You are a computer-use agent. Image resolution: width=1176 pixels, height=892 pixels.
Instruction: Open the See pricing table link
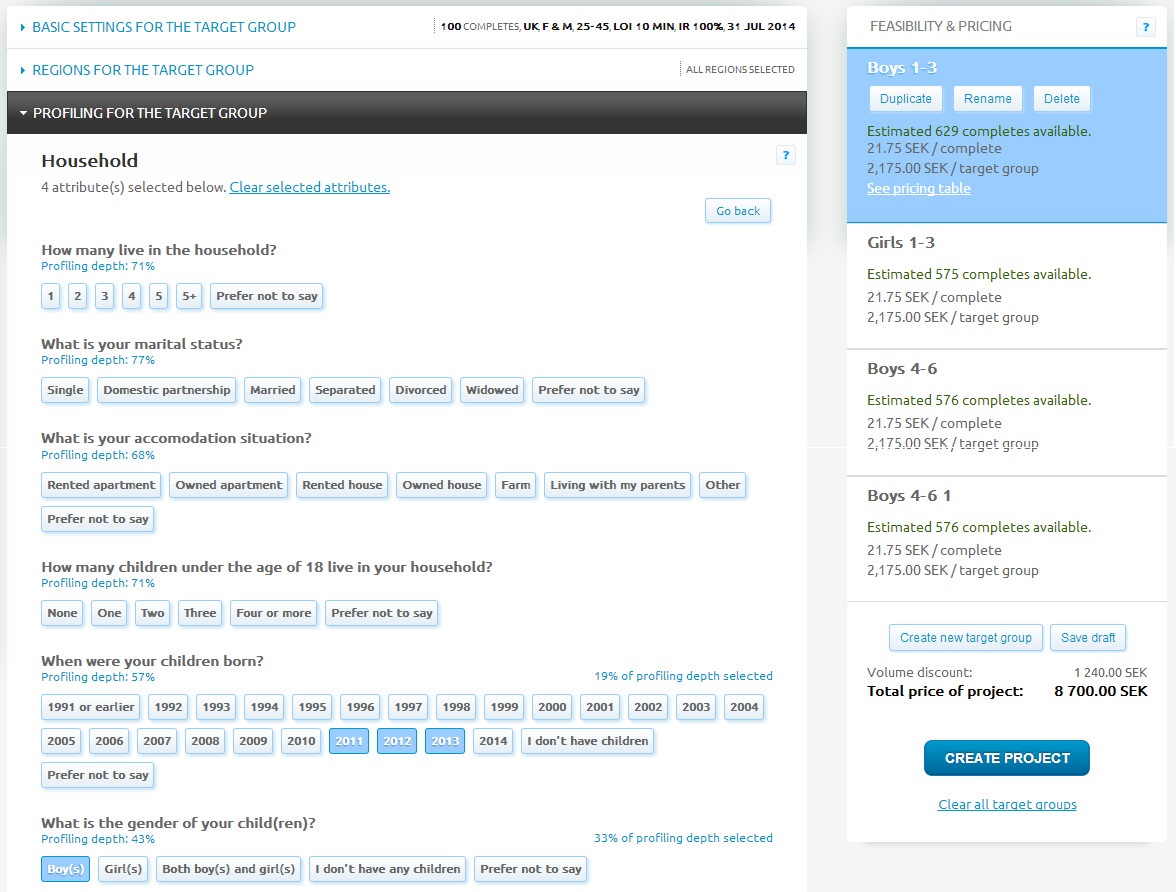(x=918, y=188)
